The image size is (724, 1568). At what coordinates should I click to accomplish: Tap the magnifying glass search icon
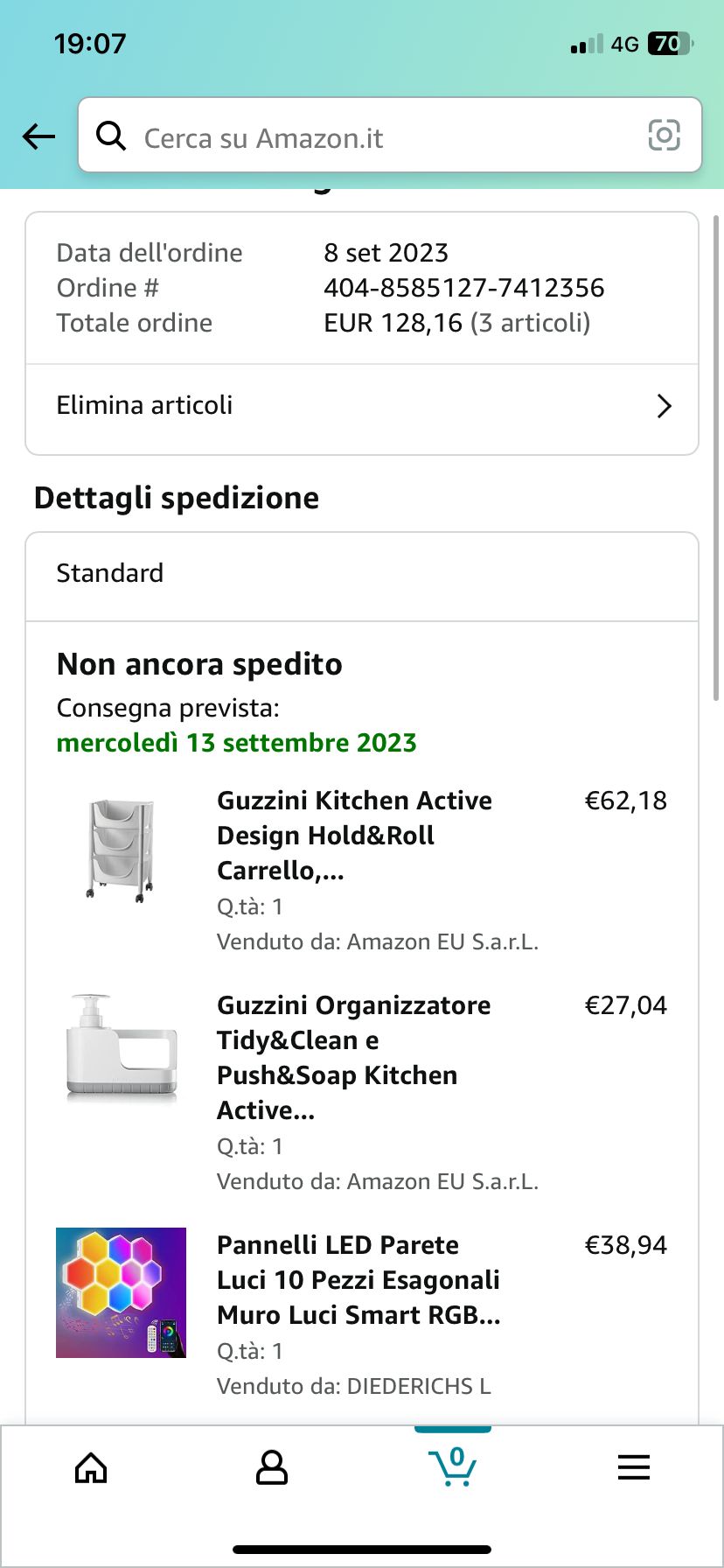click(111, 136)
